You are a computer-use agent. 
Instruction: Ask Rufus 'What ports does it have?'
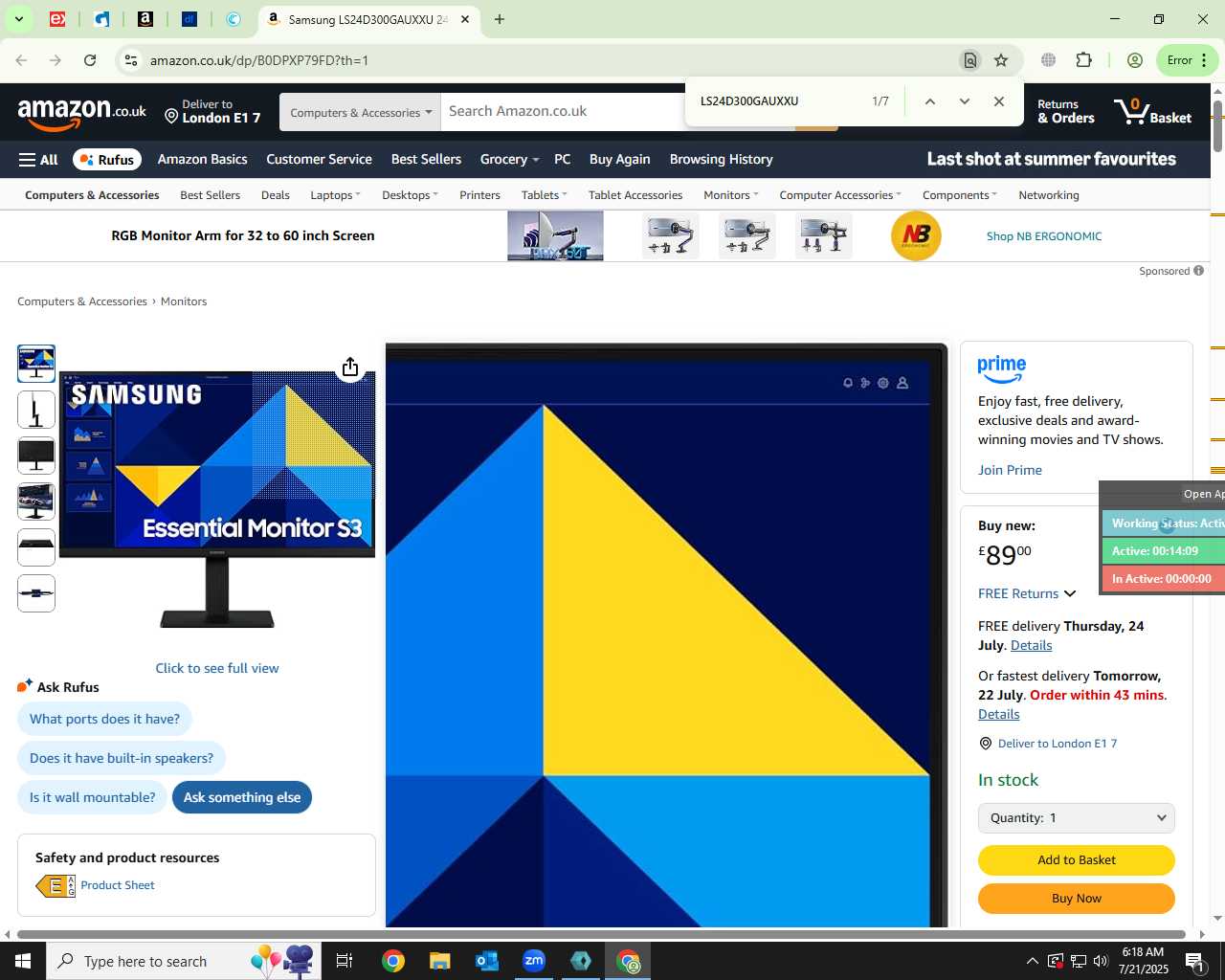click(104, 719)
